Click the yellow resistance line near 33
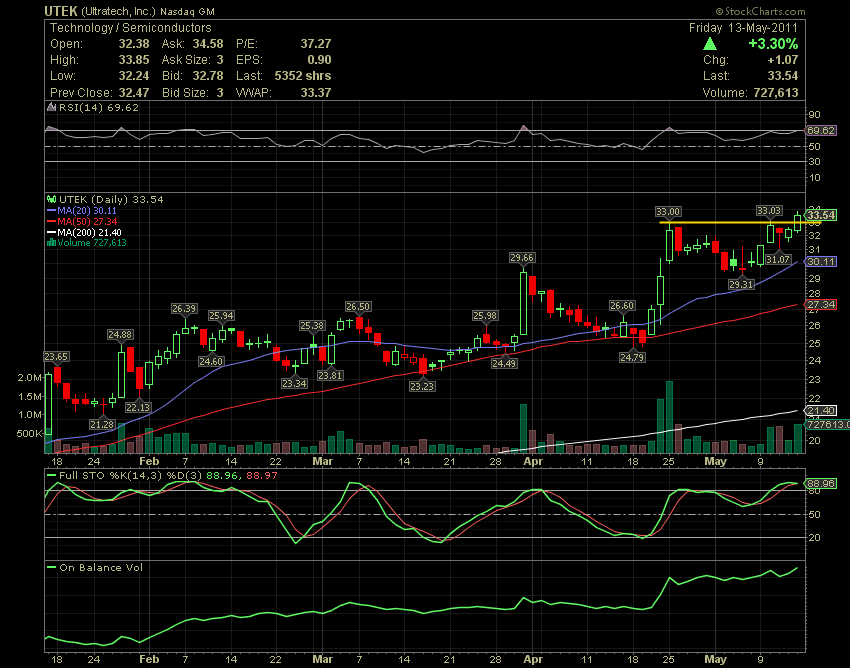The height and width of the screenshot is (668, 850). click(740, 223)
